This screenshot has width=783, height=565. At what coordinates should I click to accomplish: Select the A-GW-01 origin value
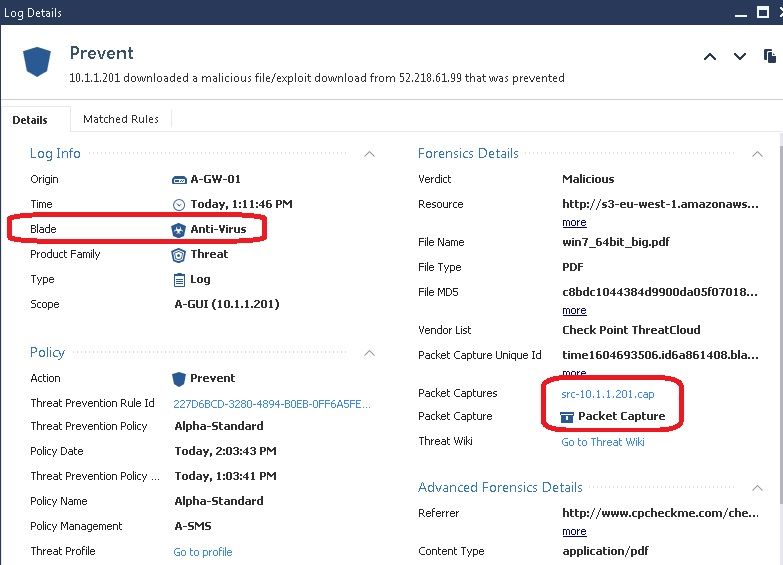216,179
